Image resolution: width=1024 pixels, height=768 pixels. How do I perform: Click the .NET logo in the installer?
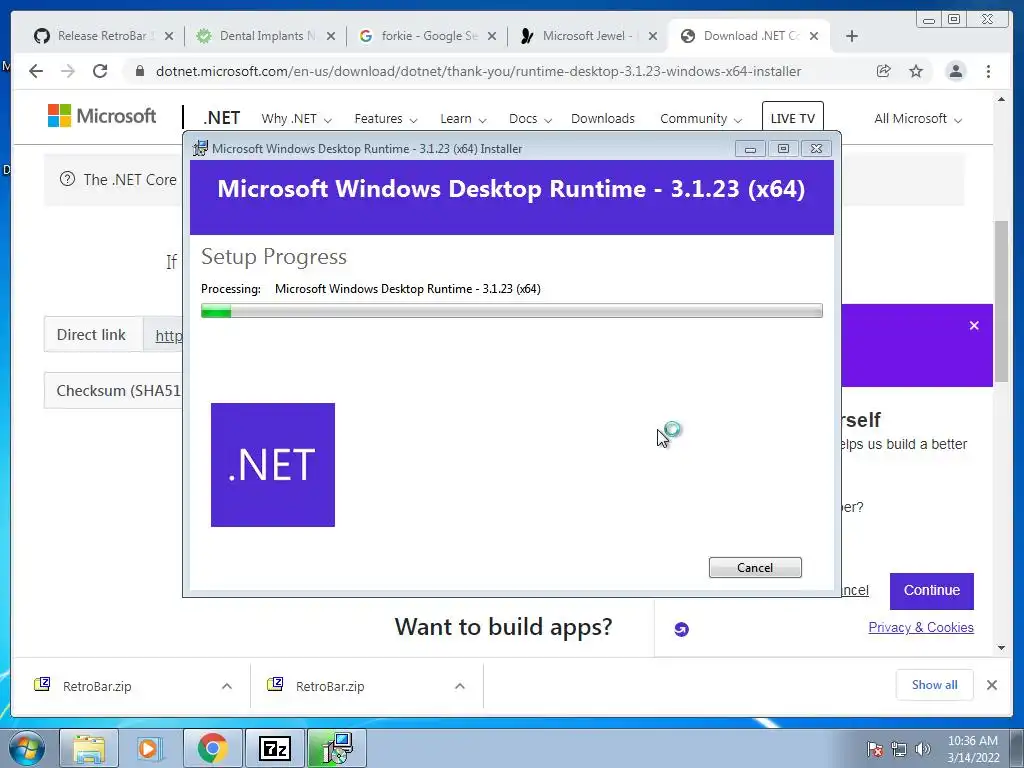(273, 465)
